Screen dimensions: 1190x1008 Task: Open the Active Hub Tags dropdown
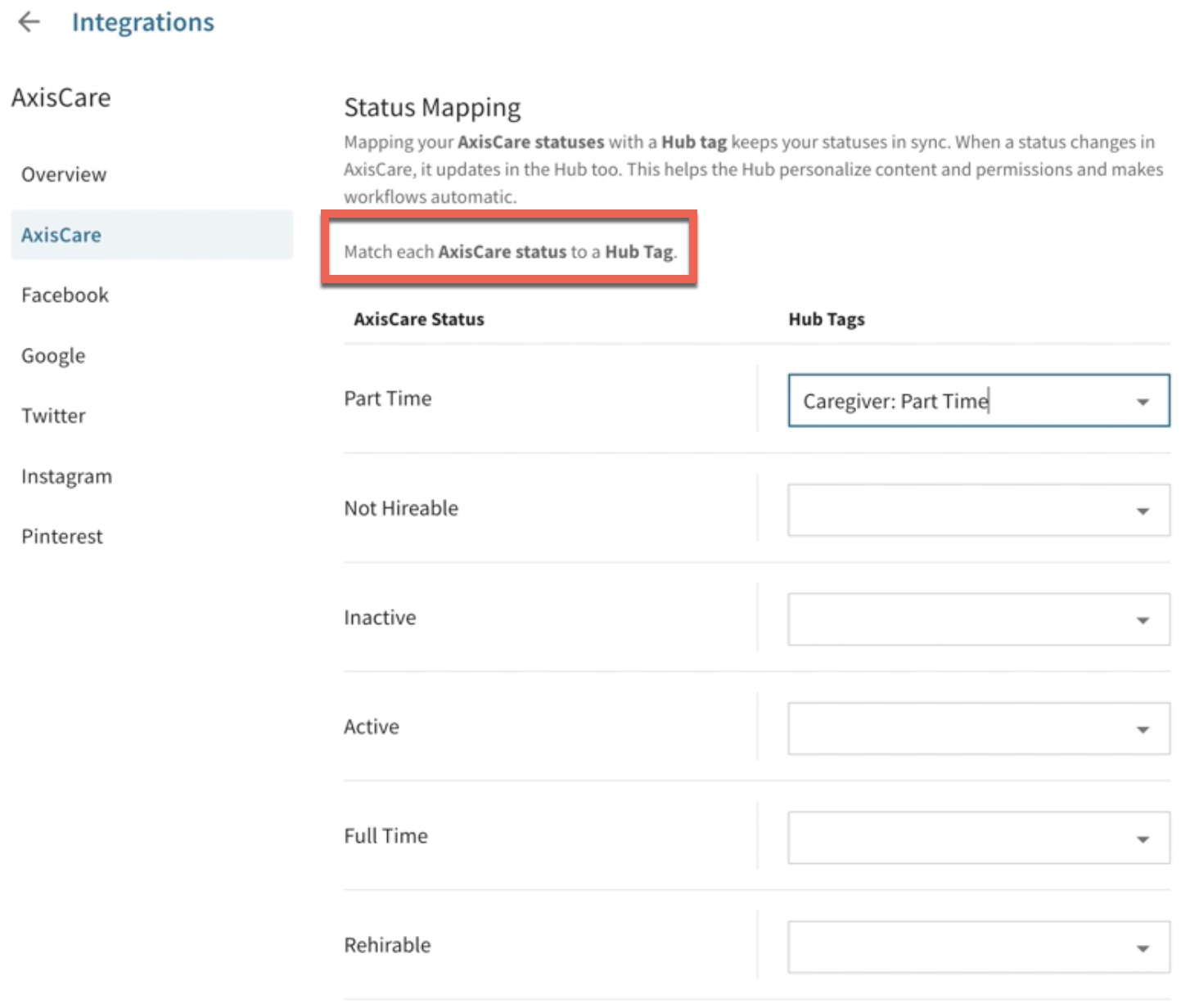coord(979,728)
